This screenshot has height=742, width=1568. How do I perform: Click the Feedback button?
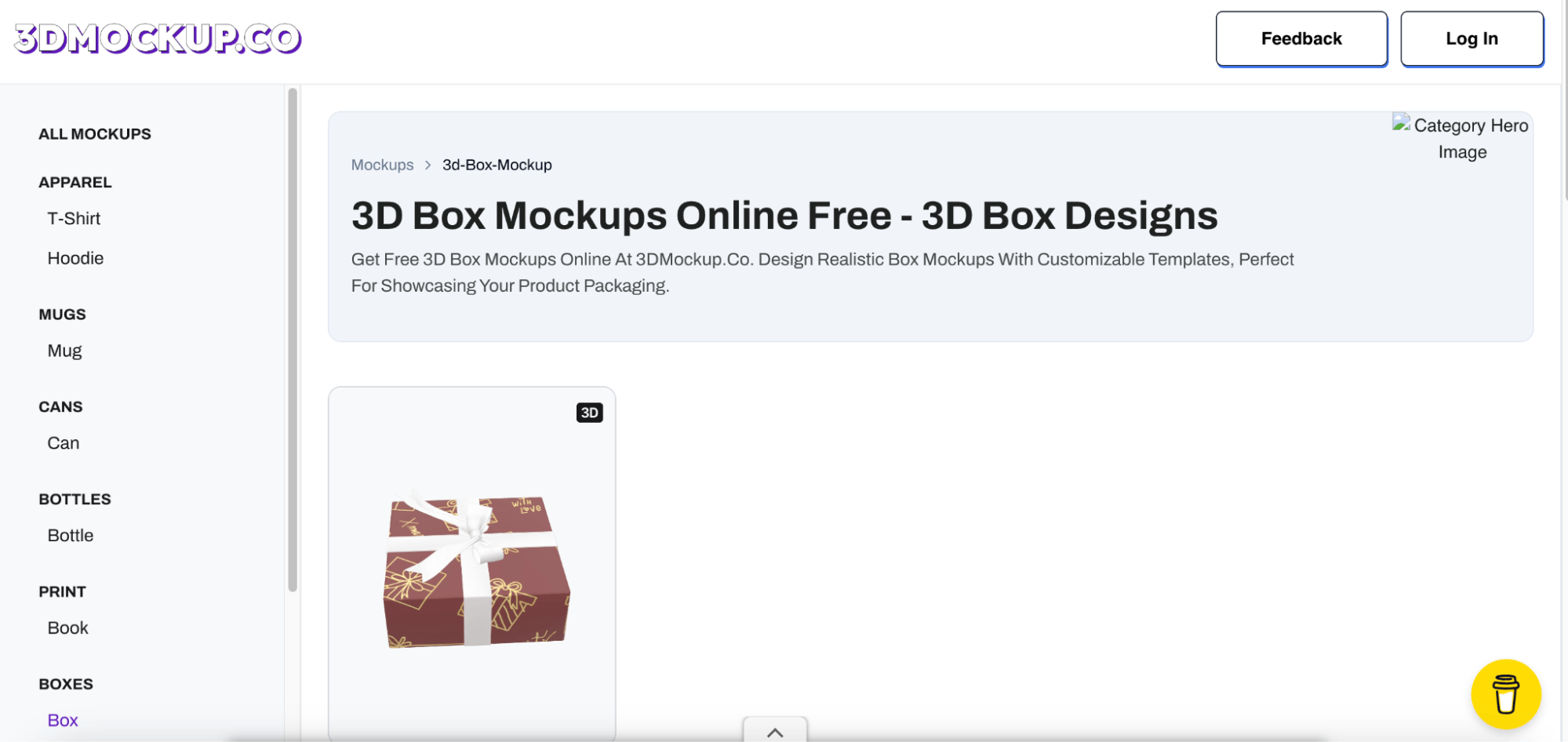(x=1301, y=38)
